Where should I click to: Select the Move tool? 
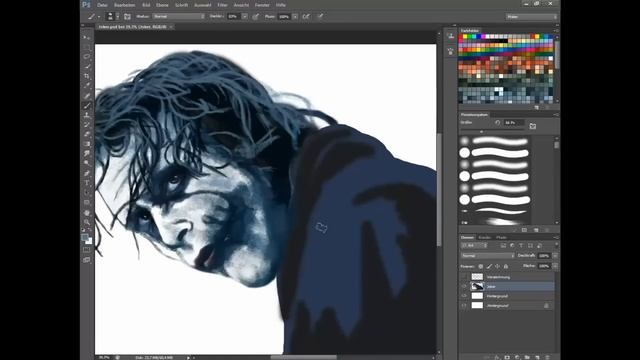[x=87, y=37]
